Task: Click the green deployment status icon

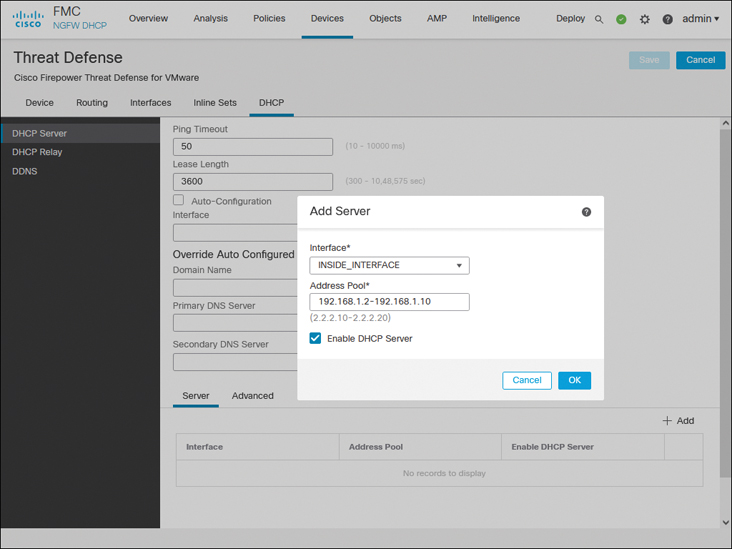Action: click(621, 19)
